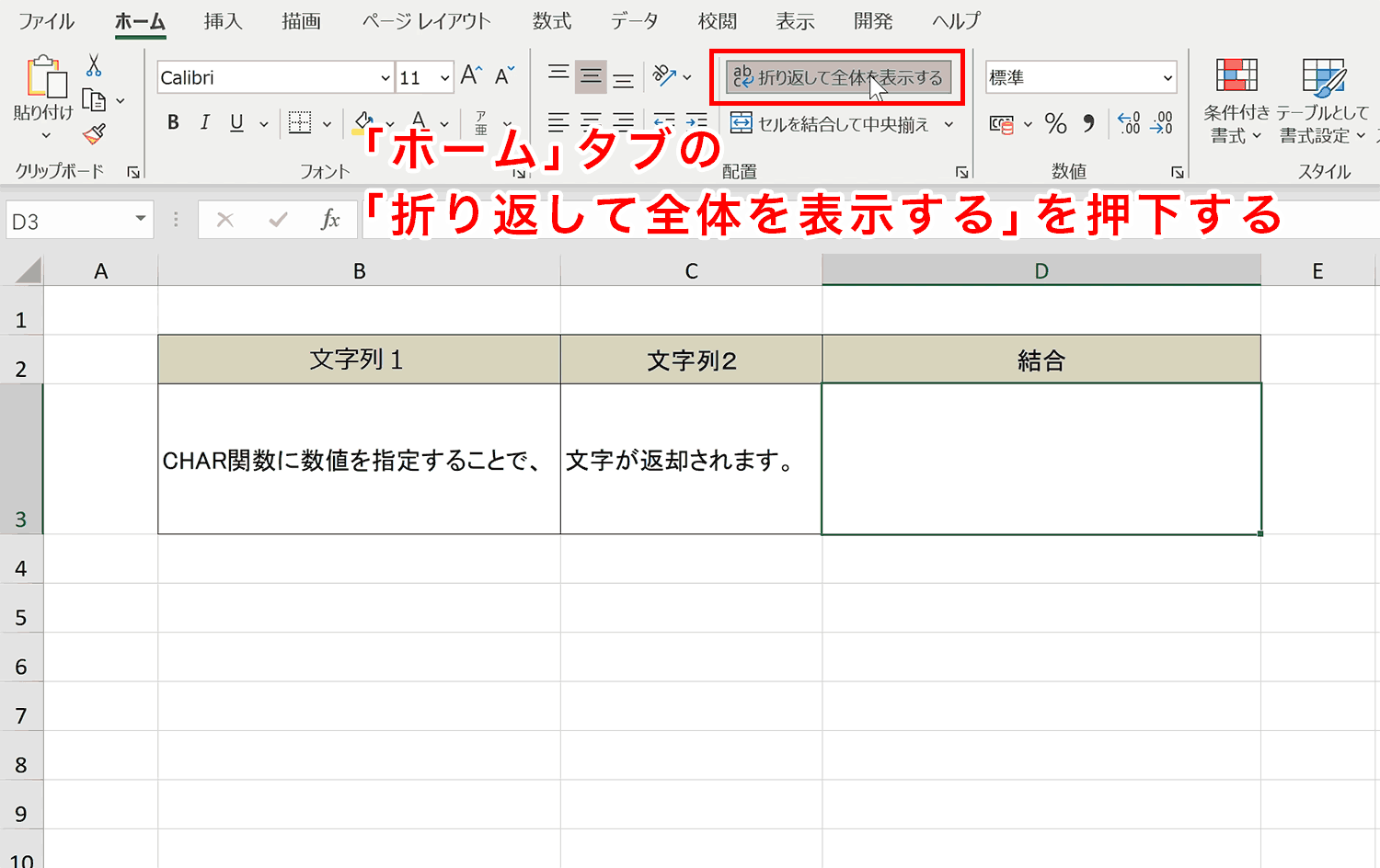The width and height of the screenshot is (1380, 868).
Task: Click the select all corner triangle
Action: click(x=27, y=270)
